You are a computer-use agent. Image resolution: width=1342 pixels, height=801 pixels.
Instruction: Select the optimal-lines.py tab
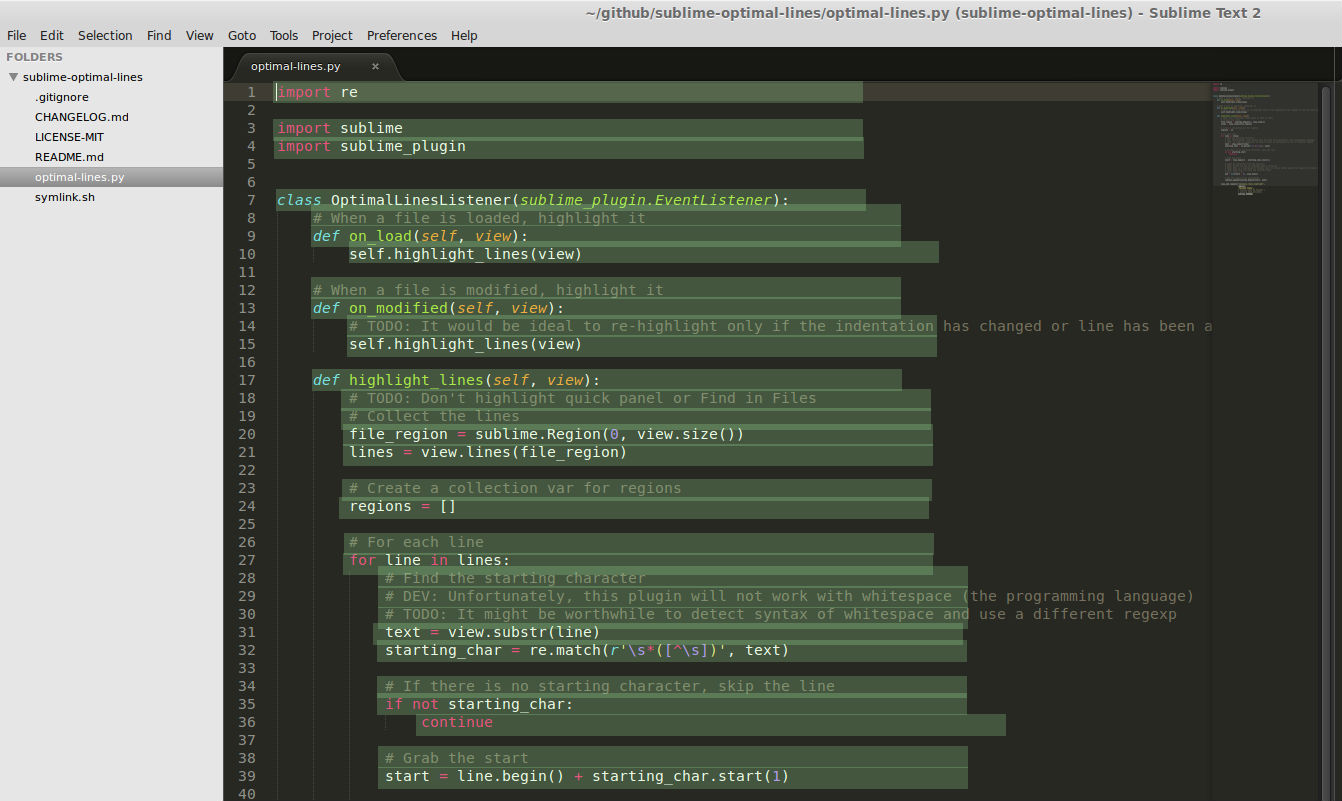tap(296, 67)
